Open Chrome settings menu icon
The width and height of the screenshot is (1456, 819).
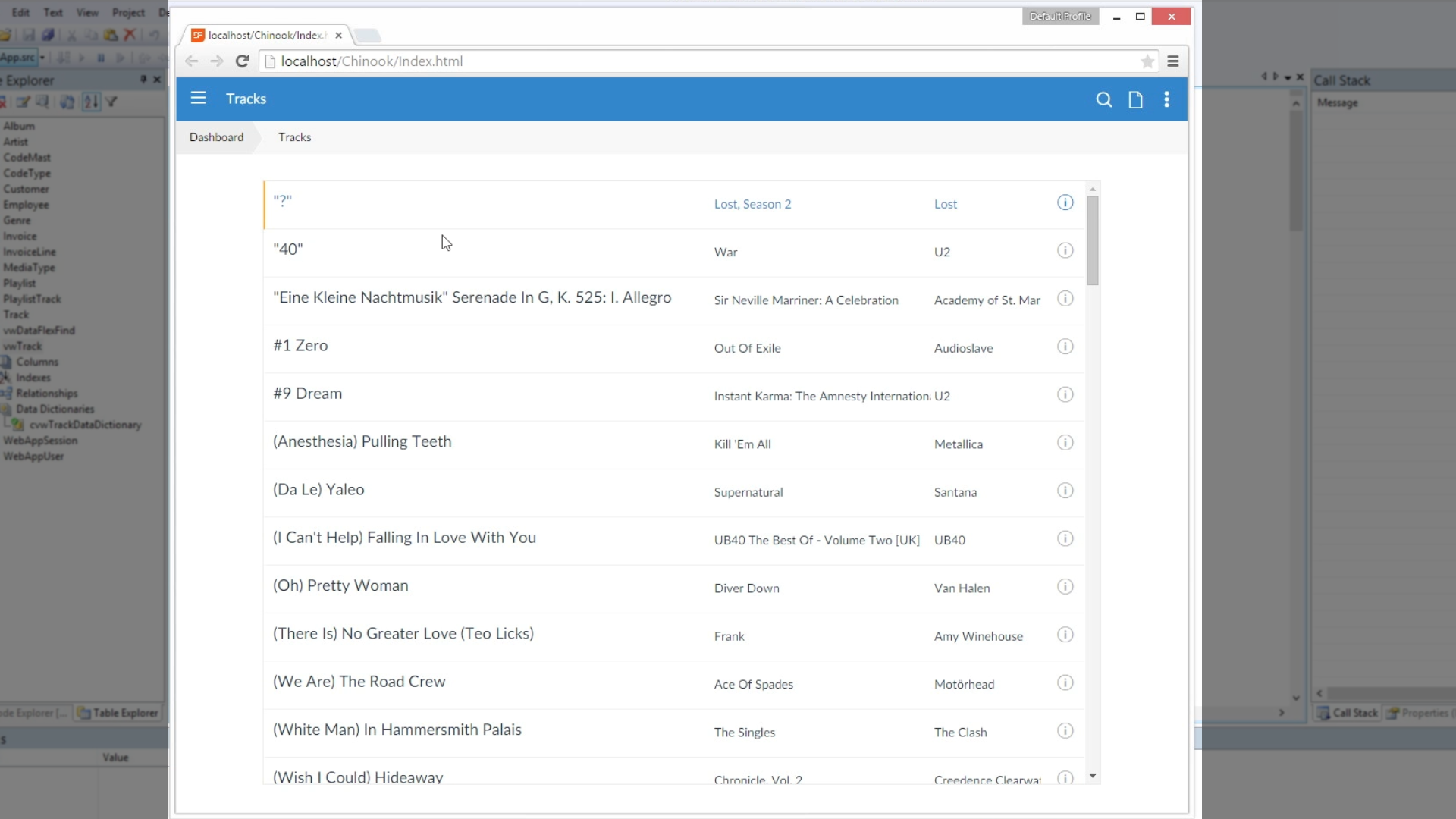click(x=1172, y=61)
